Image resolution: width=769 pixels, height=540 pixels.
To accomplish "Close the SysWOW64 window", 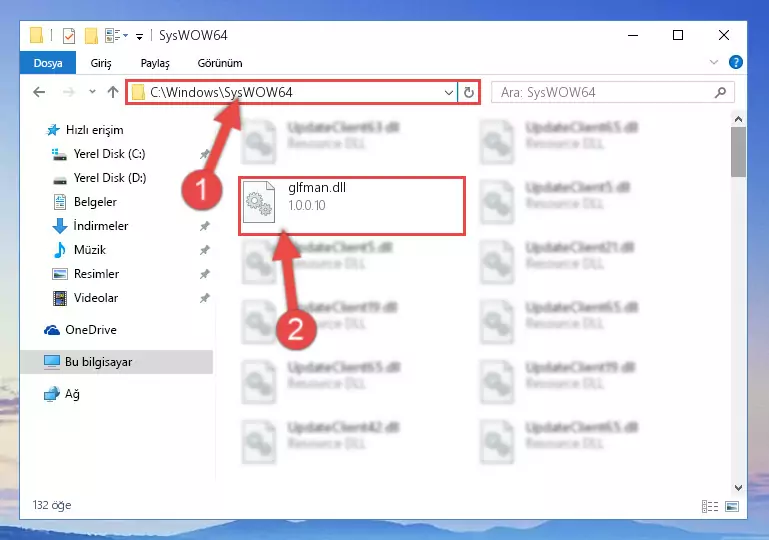I will coord(723,35).
